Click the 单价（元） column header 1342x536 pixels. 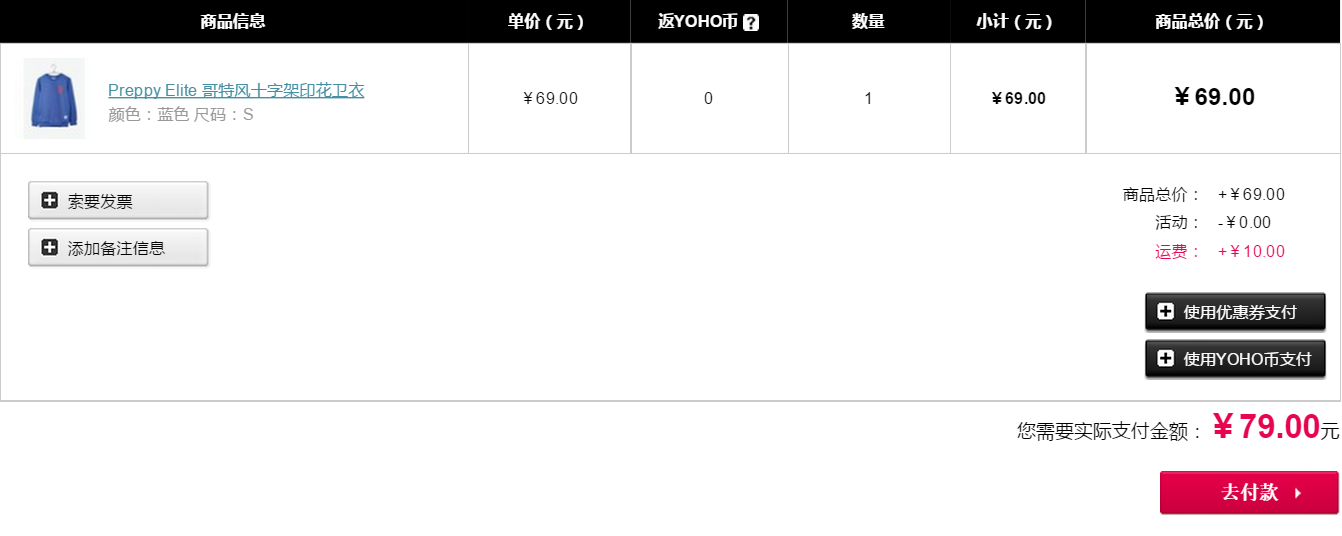pos(546,21)
